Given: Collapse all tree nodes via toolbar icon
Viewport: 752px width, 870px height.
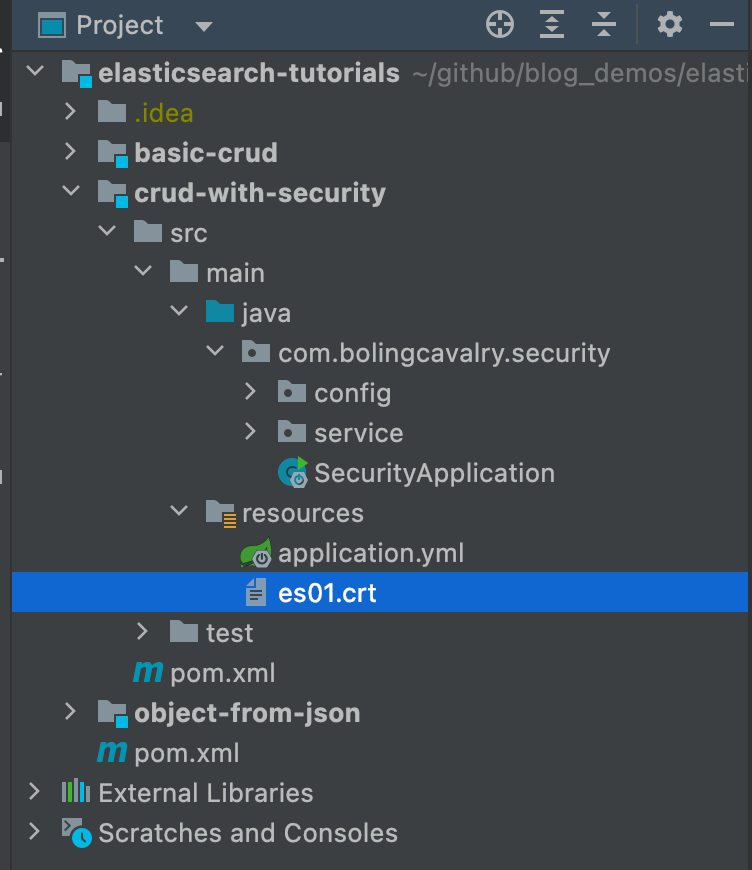Looking at the screenshot, I should (604, 24).
